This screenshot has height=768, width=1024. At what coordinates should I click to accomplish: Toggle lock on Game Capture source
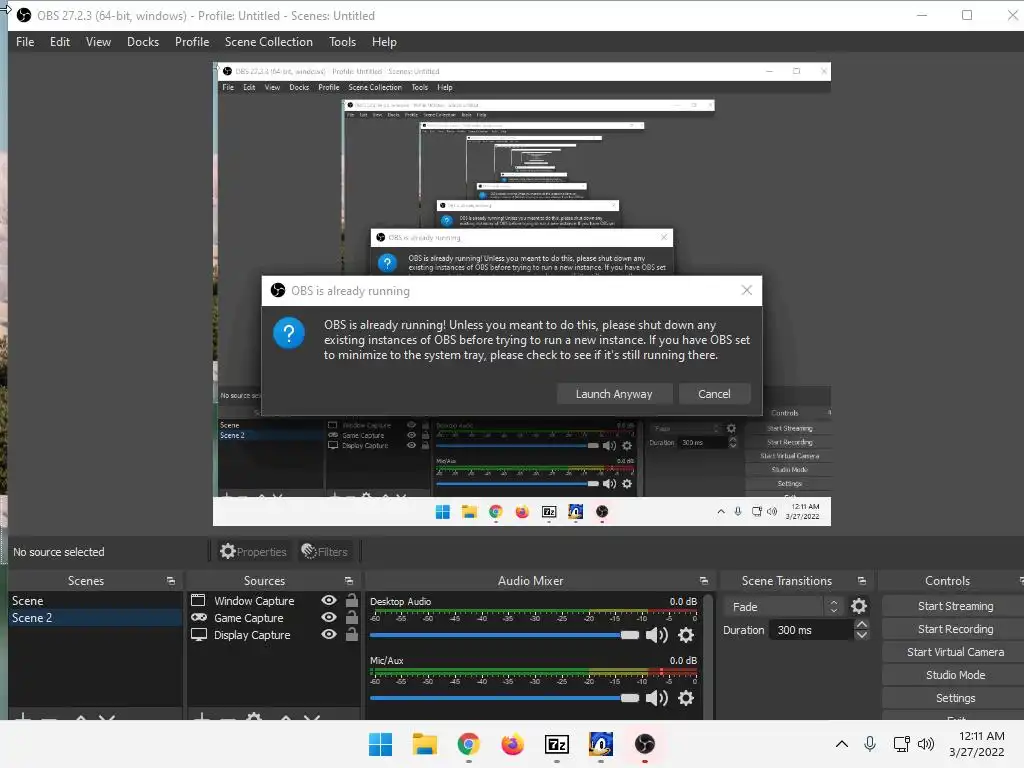click(352, 616)
